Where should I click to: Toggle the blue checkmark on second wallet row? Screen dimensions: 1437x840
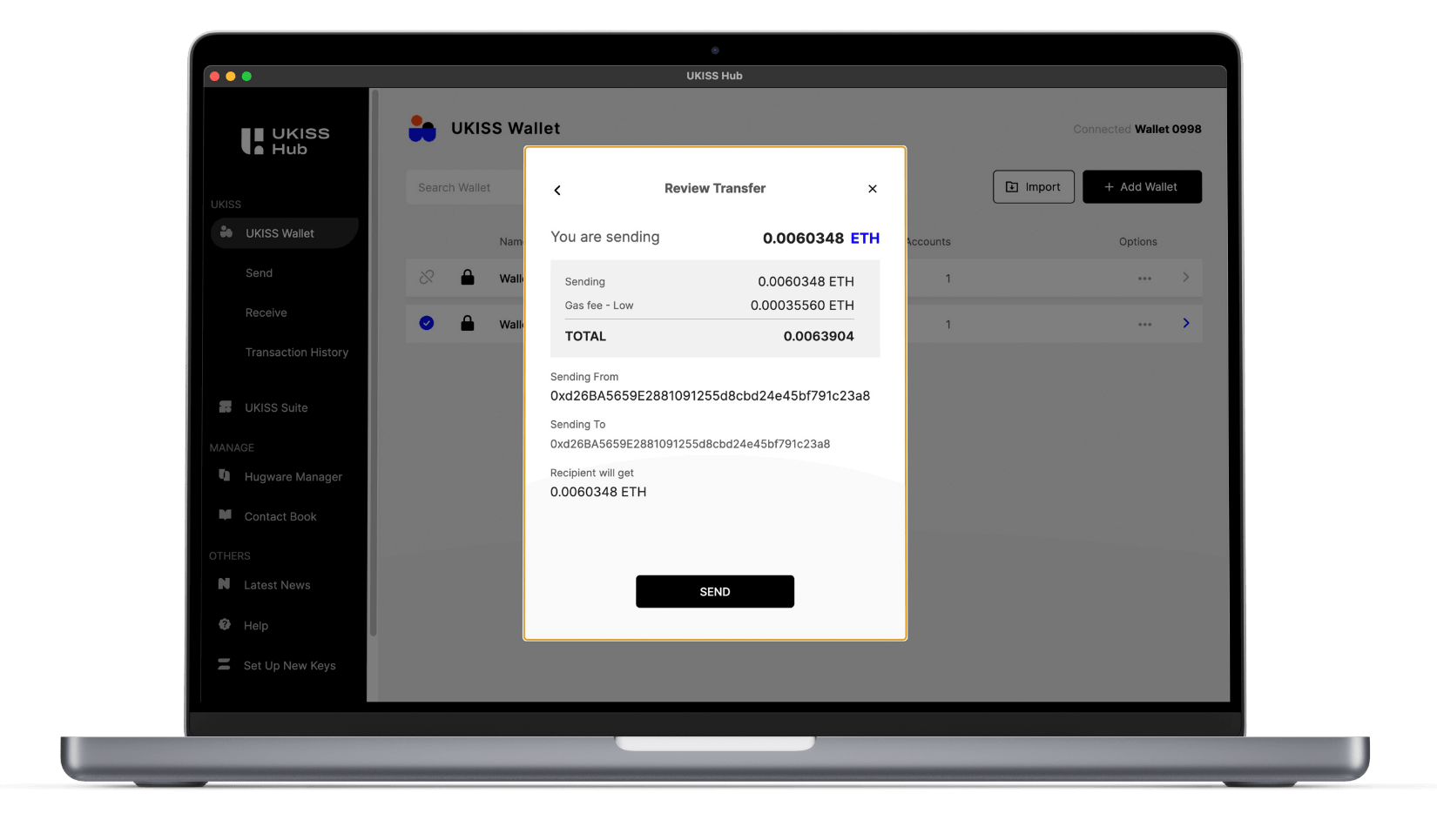(x=427, y=323)
